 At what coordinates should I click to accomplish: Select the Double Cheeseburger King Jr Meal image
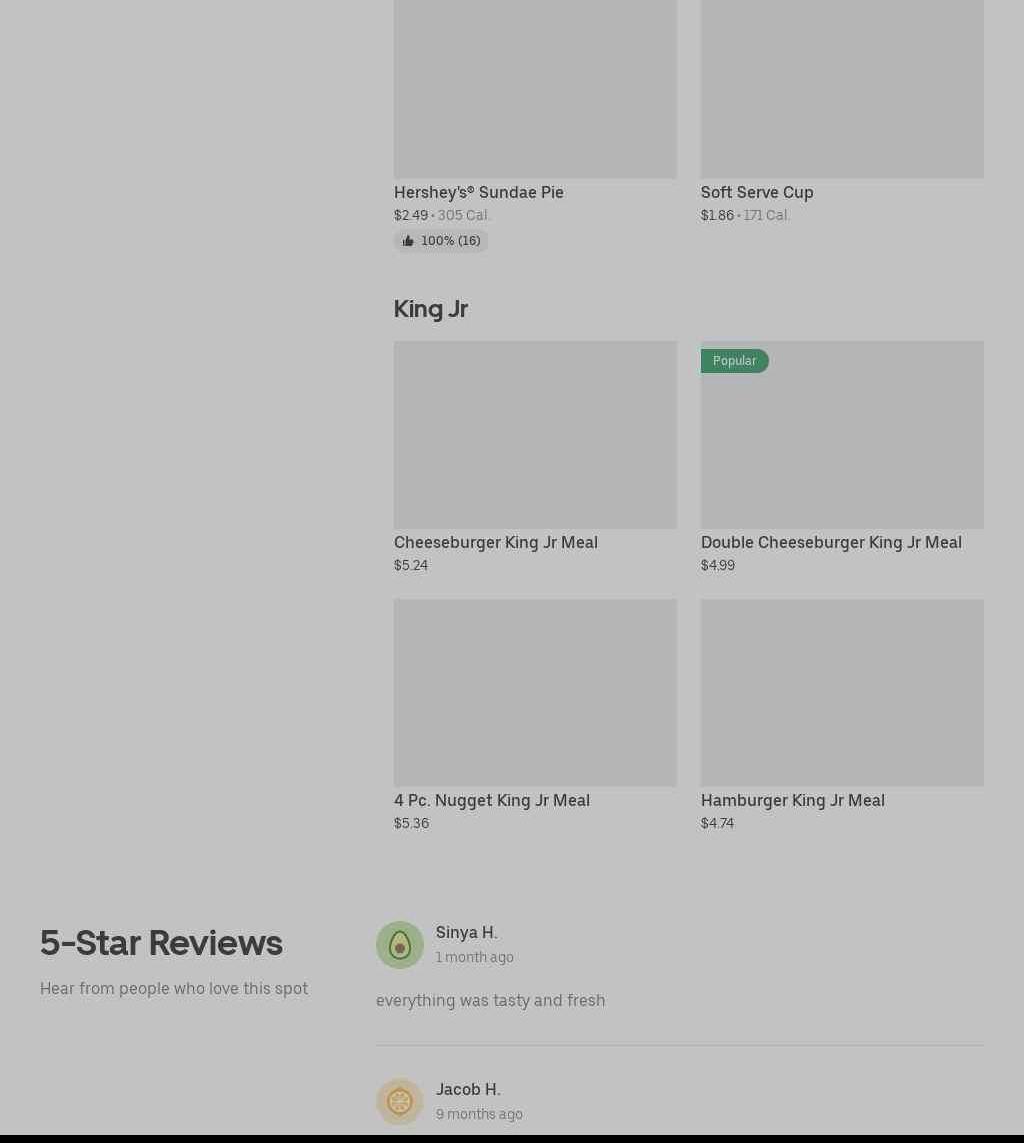842,434
